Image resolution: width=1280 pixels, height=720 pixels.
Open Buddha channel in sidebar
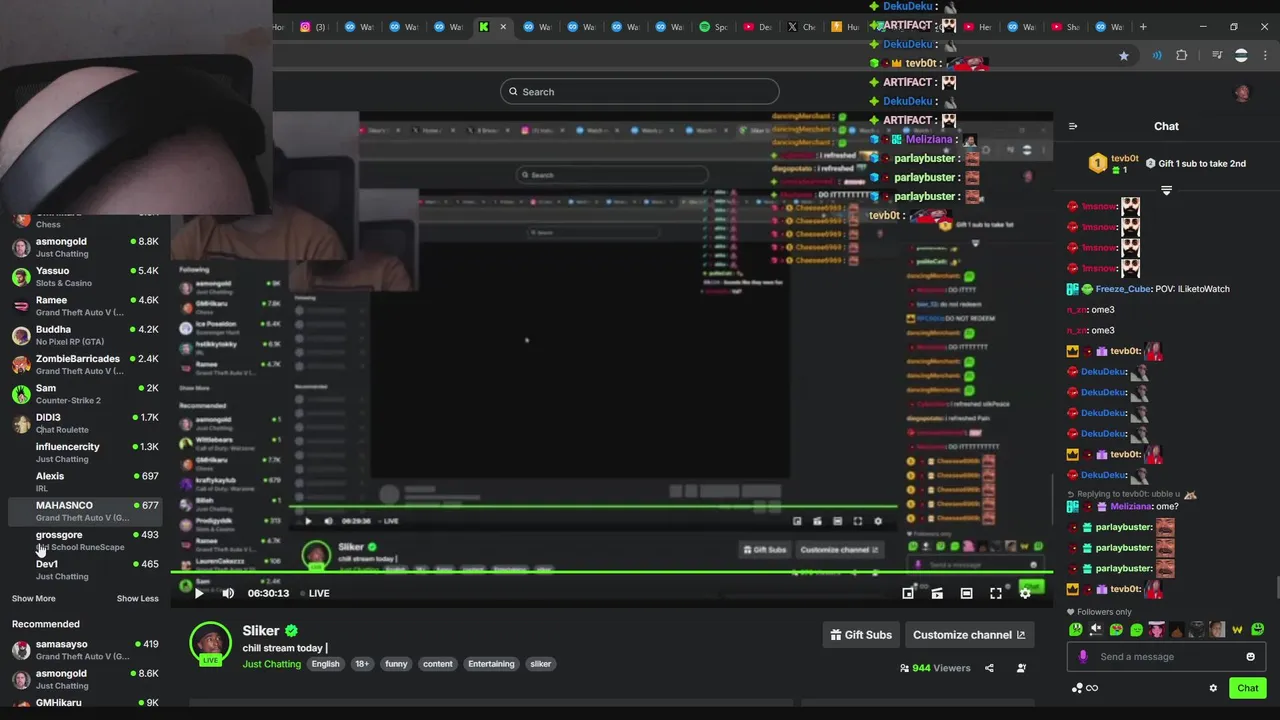84,335
